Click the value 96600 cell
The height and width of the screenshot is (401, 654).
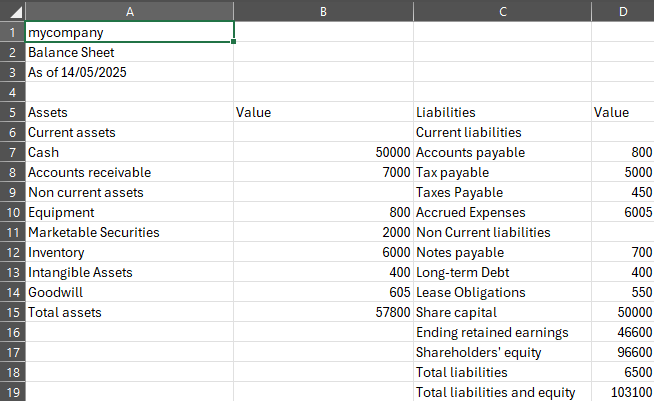623,353
